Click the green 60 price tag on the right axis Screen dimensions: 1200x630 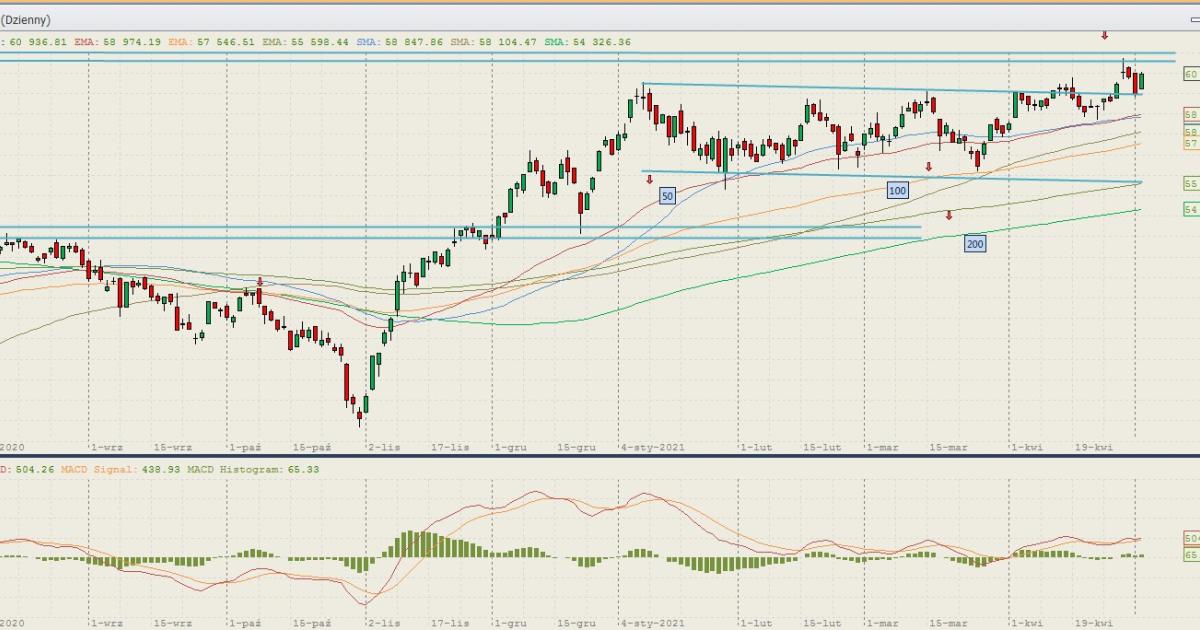coord(1191,74)
